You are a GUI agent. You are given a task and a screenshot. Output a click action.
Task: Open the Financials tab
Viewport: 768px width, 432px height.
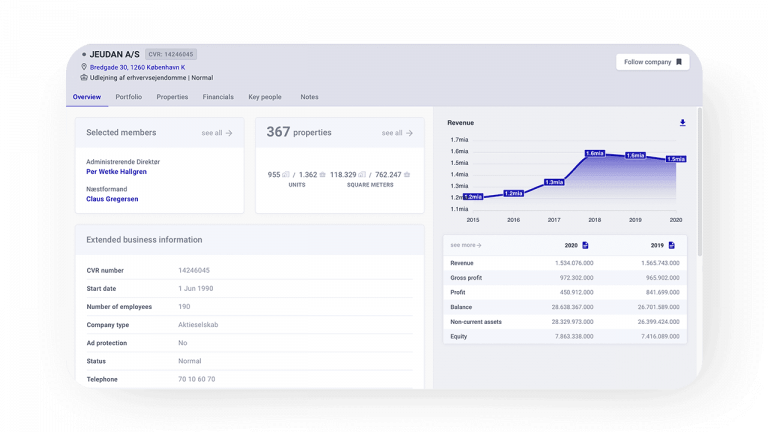218,97
